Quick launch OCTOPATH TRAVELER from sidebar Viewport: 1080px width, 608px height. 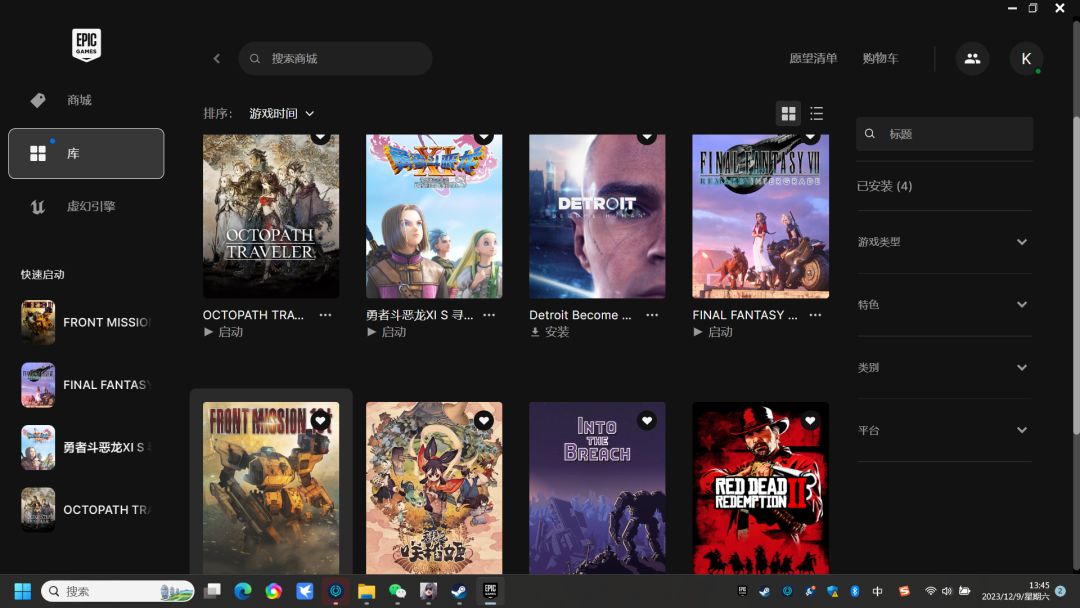tap(86, 510)
